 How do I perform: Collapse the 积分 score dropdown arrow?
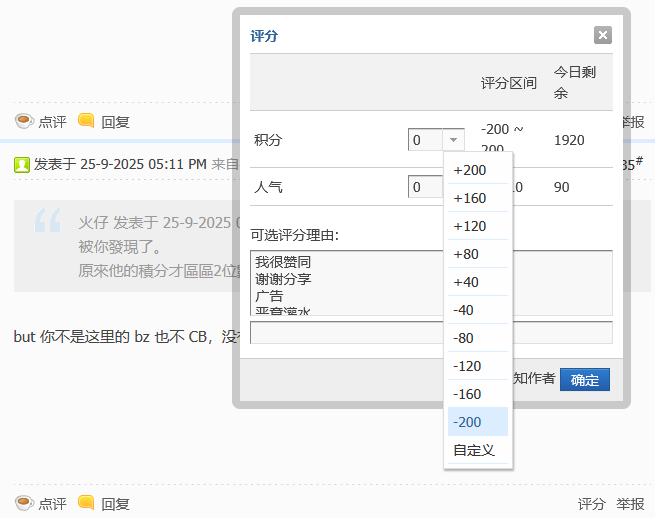[454, 140]
